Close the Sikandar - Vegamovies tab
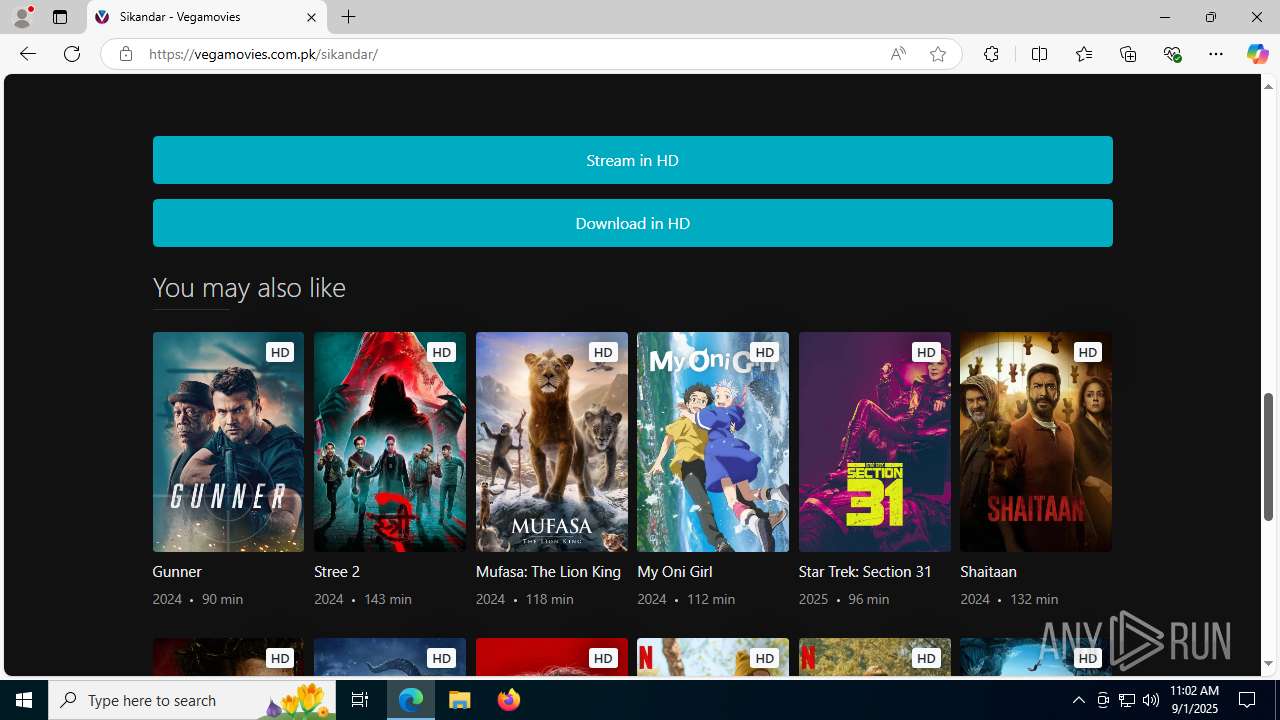 pos(311,17)
